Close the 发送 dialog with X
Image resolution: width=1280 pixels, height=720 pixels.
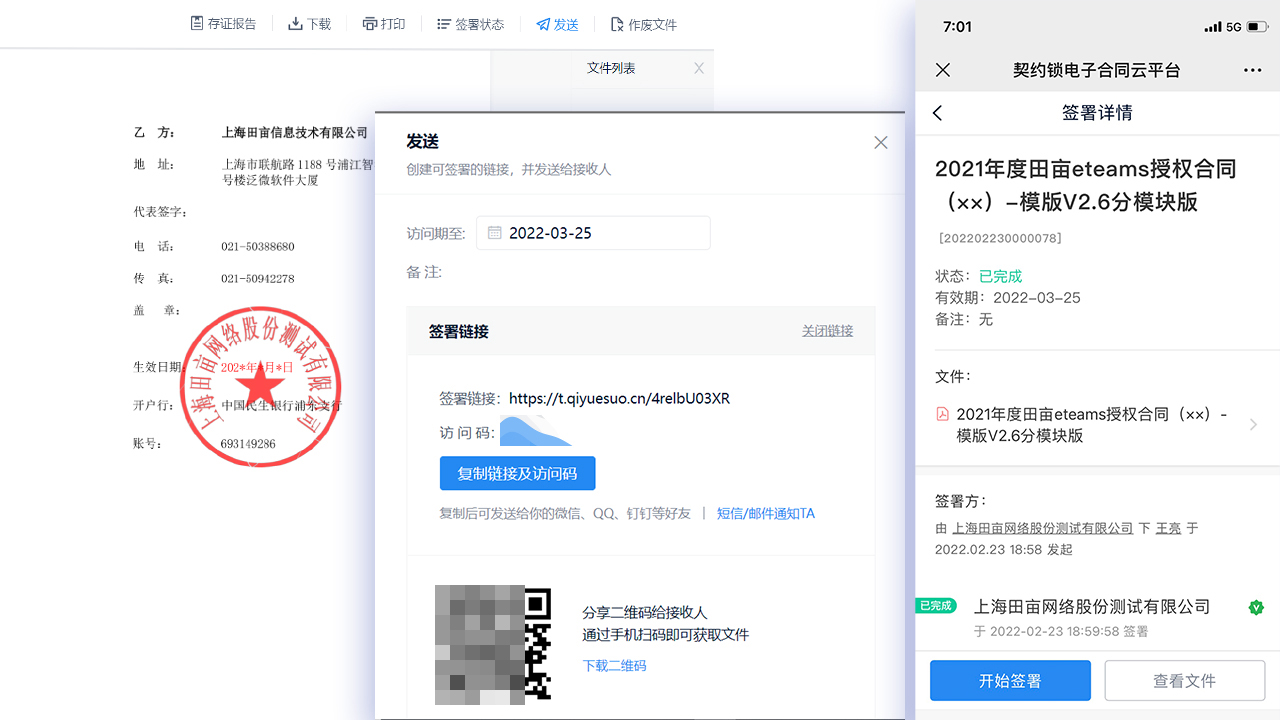[881, 143]
